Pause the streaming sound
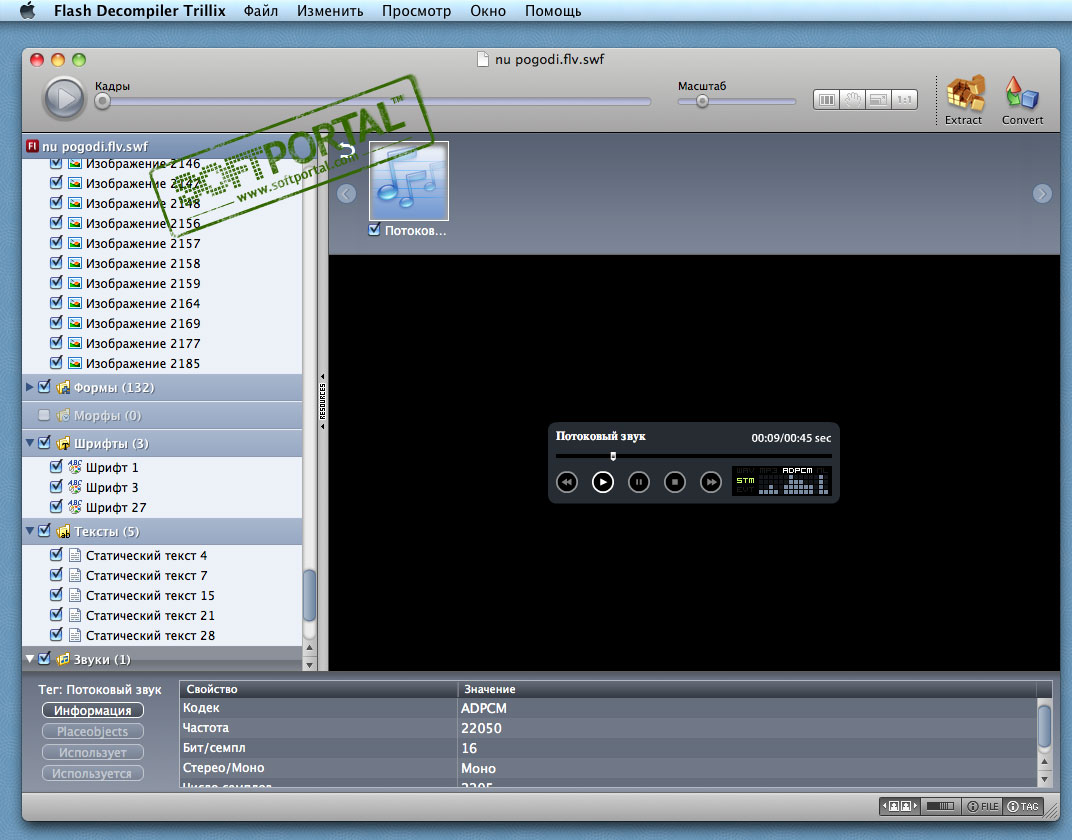The width and height of the screenshot is (1072, 840). coord(639,483)
